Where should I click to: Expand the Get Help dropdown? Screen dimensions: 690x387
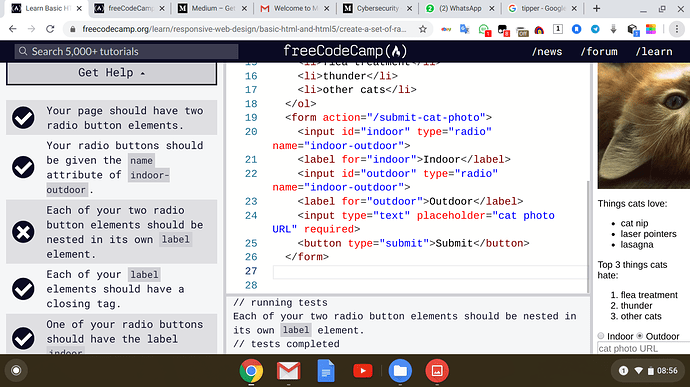coord(111,73)
